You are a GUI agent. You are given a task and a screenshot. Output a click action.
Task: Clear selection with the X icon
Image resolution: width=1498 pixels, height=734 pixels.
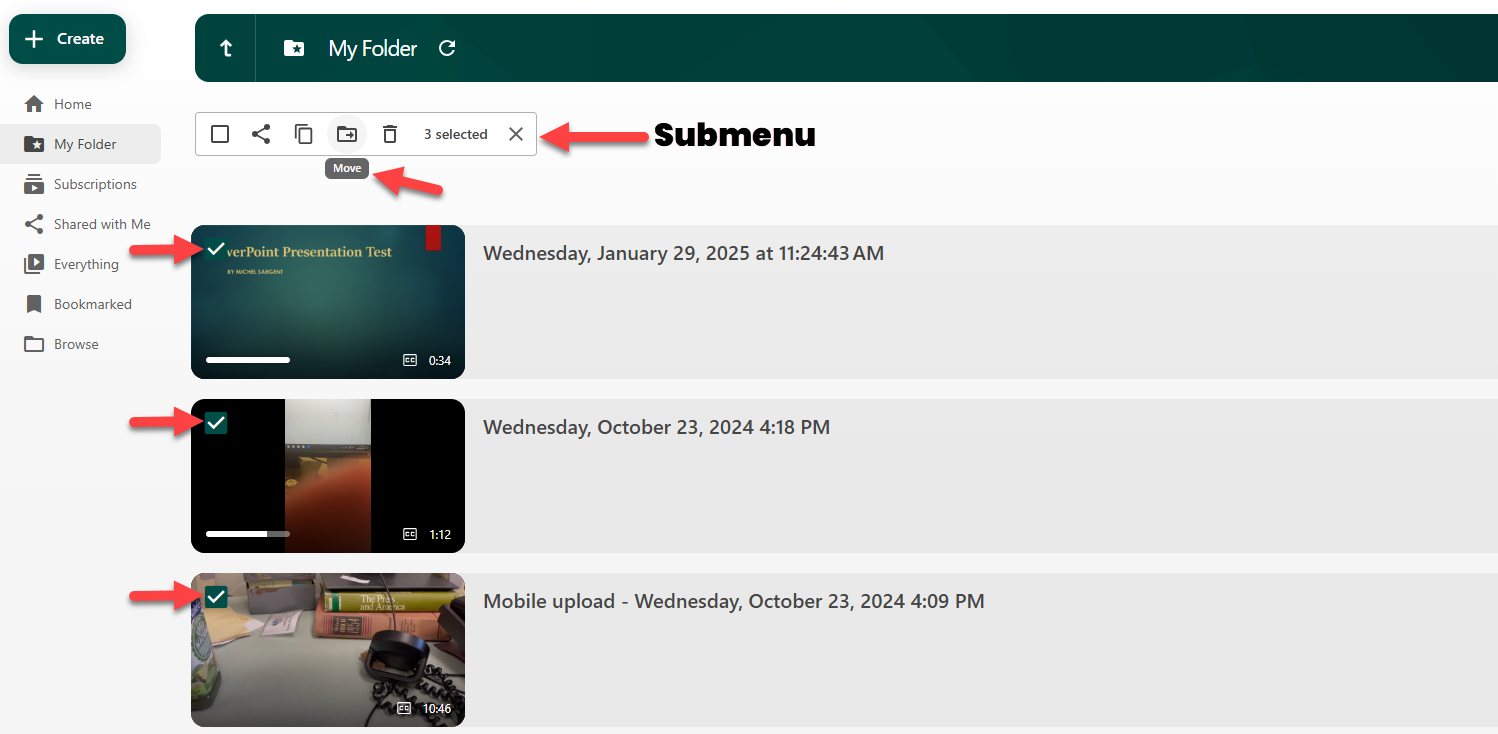(x=516, y=134)
